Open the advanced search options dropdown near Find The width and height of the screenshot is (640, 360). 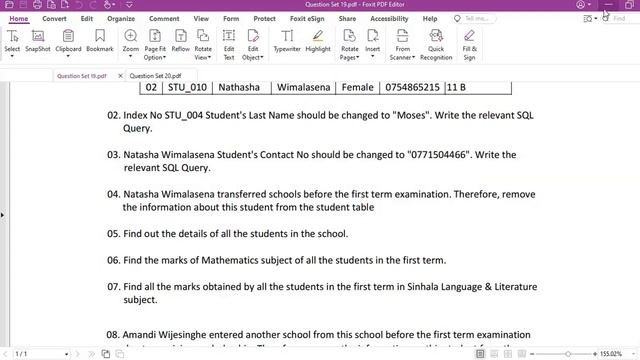(590, 19)
